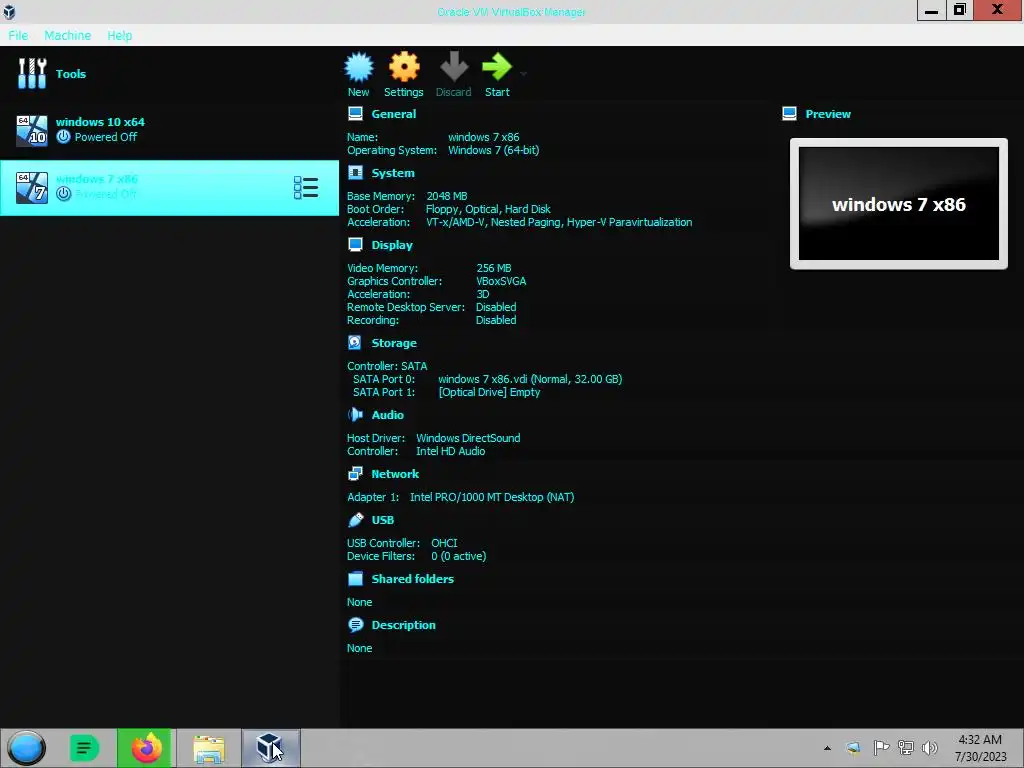
Task: Click the windows 7 x86.vdi disk entry
Action: pos(530,379)
